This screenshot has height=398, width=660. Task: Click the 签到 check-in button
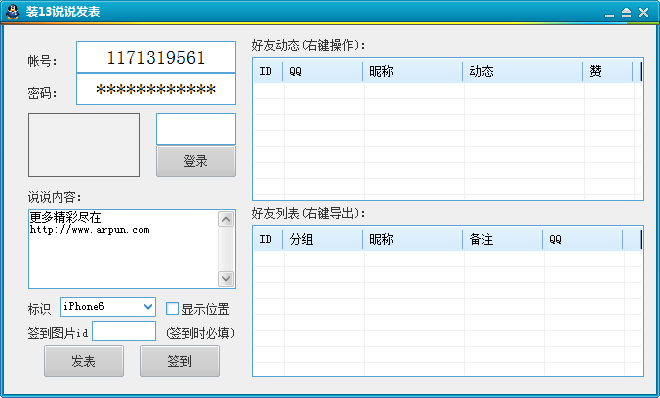(x=180, y=361)
